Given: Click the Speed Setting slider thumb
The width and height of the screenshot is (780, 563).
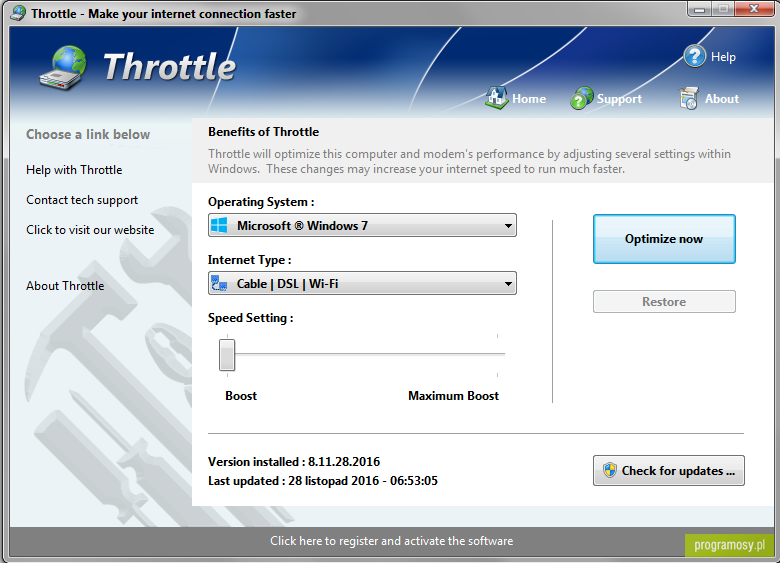Looking at the screenshot, I should (x=227, y=355).
